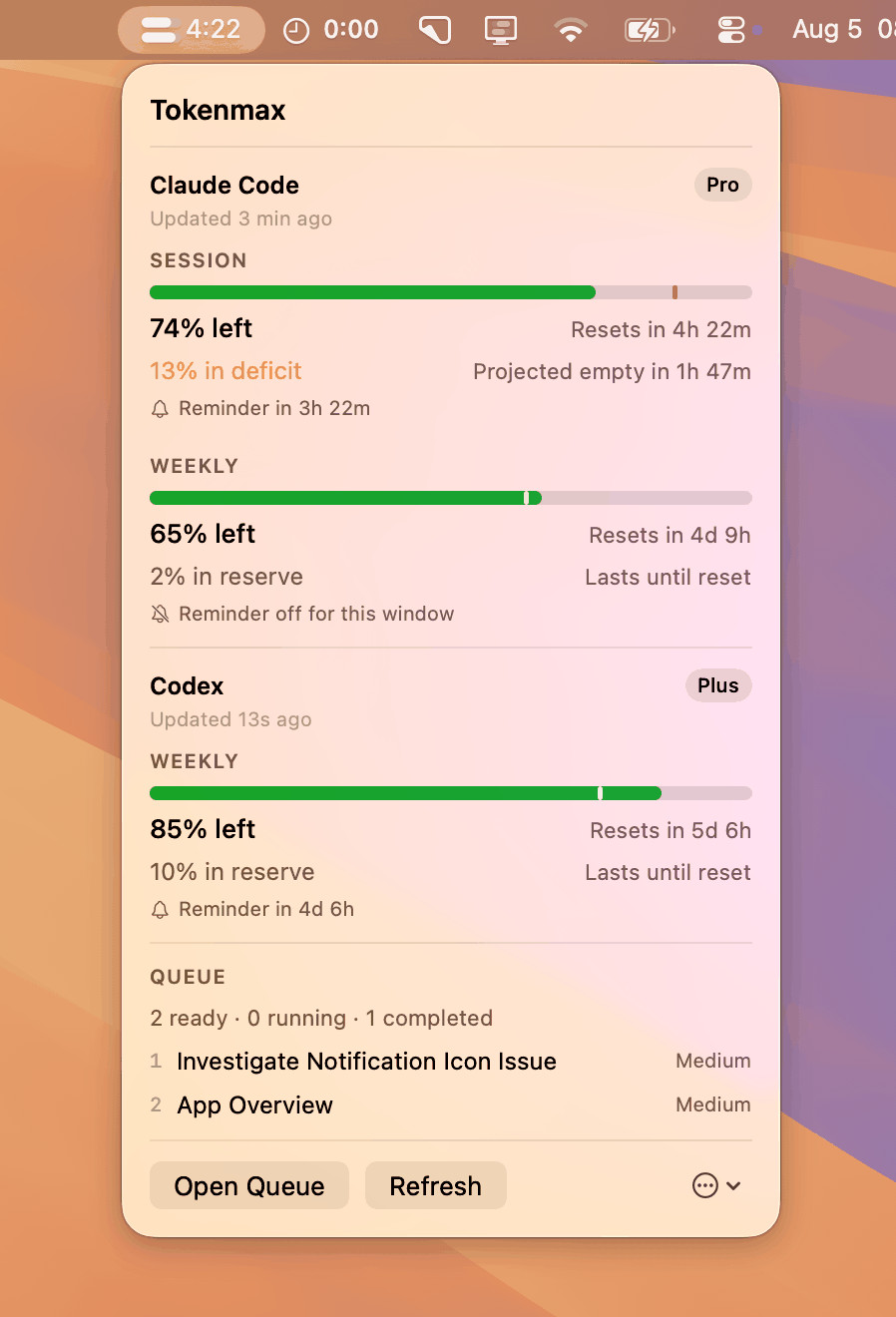Image resolution: width=896 pixels, height=1317 pixels.
Task: Toggle the muted bell for weekly reminder off
Action: (160, 615)
